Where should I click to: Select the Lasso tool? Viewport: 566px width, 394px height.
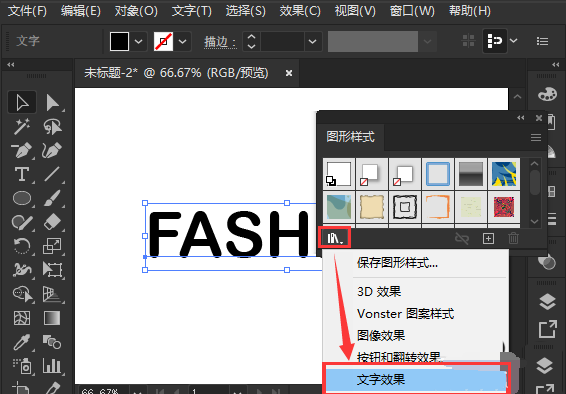[x=53, y=126]
